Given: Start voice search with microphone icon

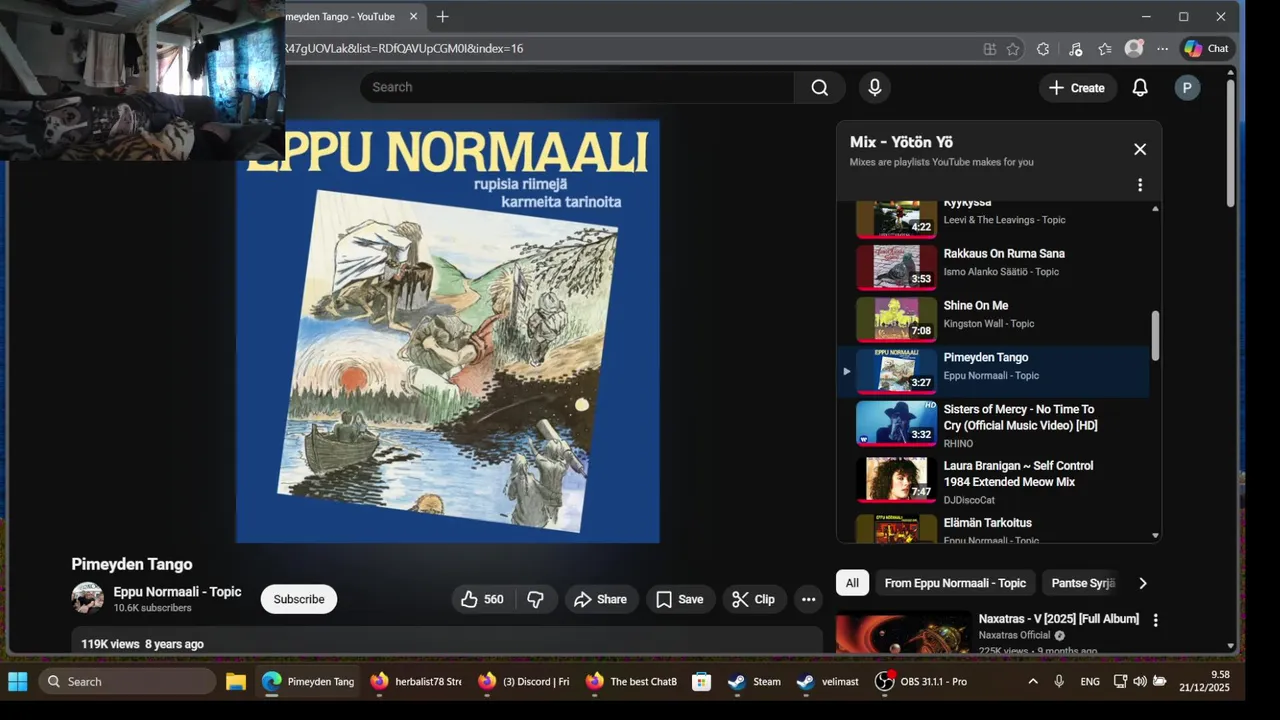Looking at the screenshot, I should [x=875, y=87].
